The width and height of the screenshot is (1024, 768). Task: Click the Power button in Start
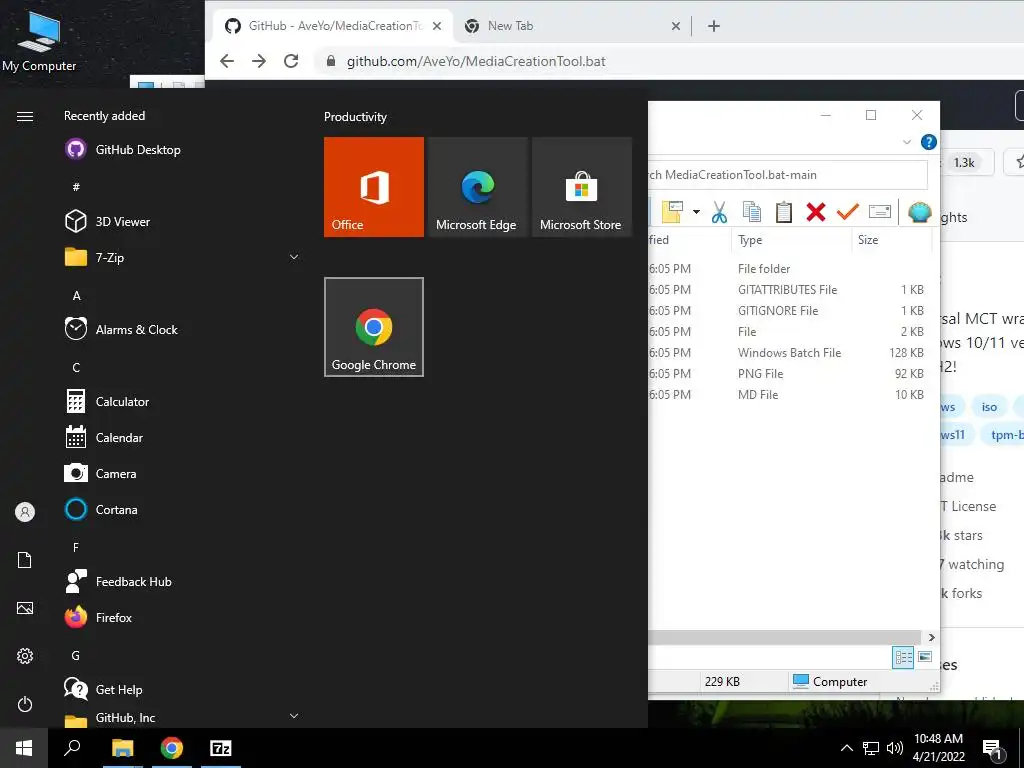[25, 704]
